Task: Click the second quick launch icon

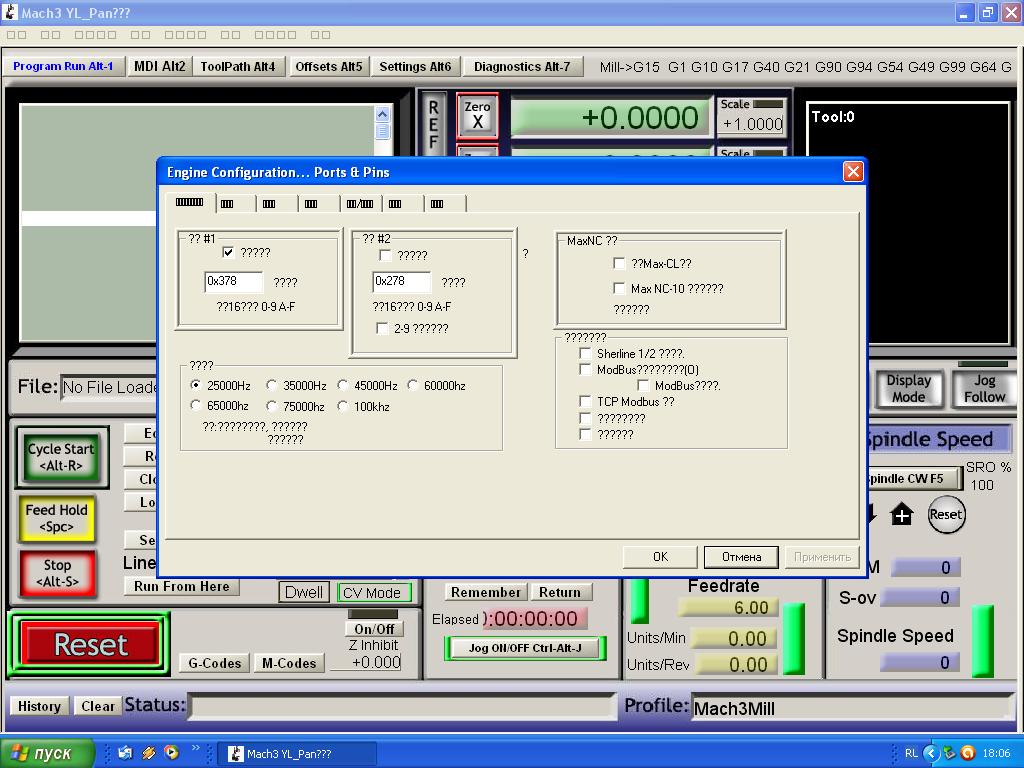Action: 148,753
